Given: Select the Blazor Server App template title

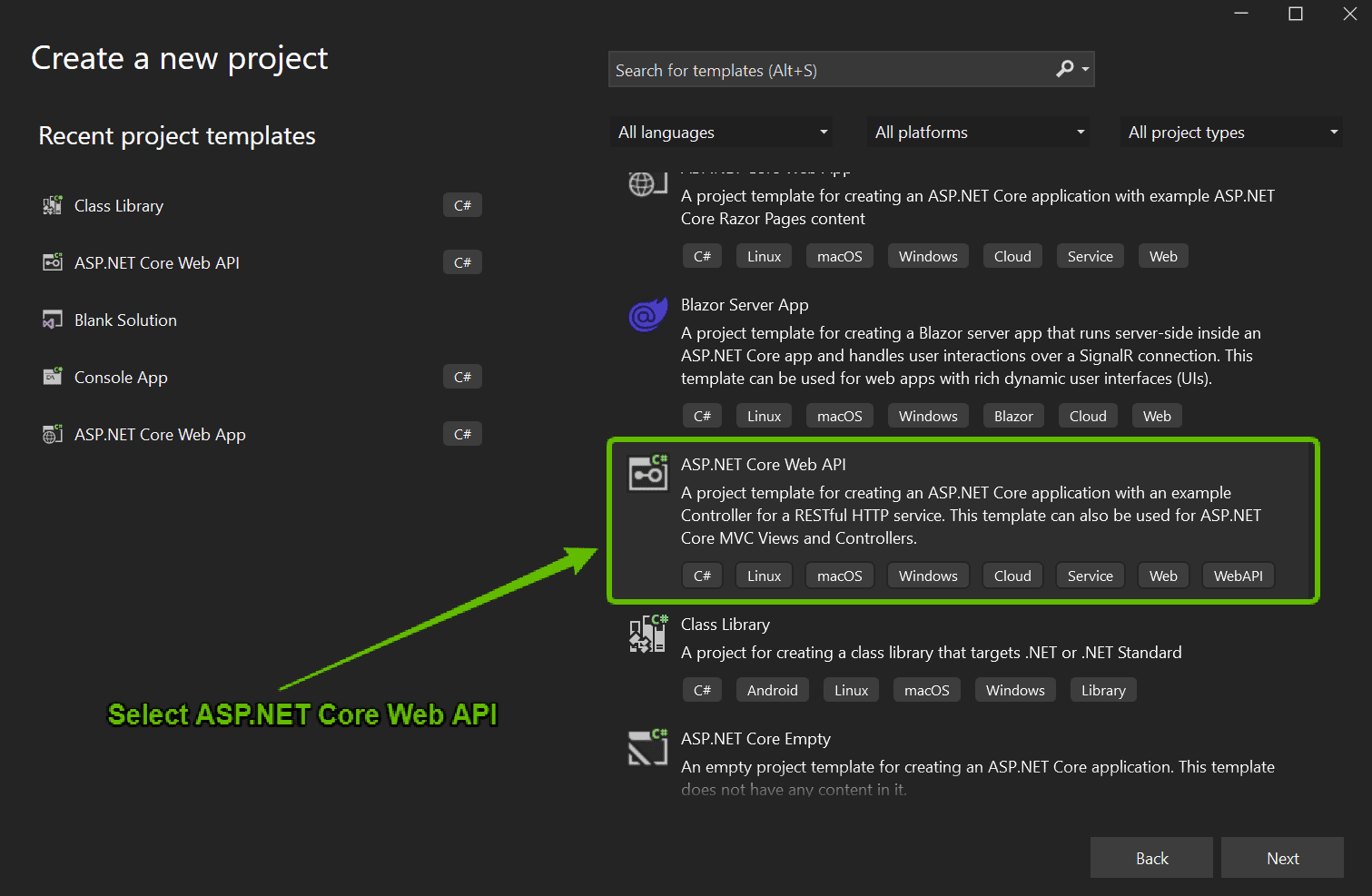Looking at the screenshot, I should click(x=745, y=305).
